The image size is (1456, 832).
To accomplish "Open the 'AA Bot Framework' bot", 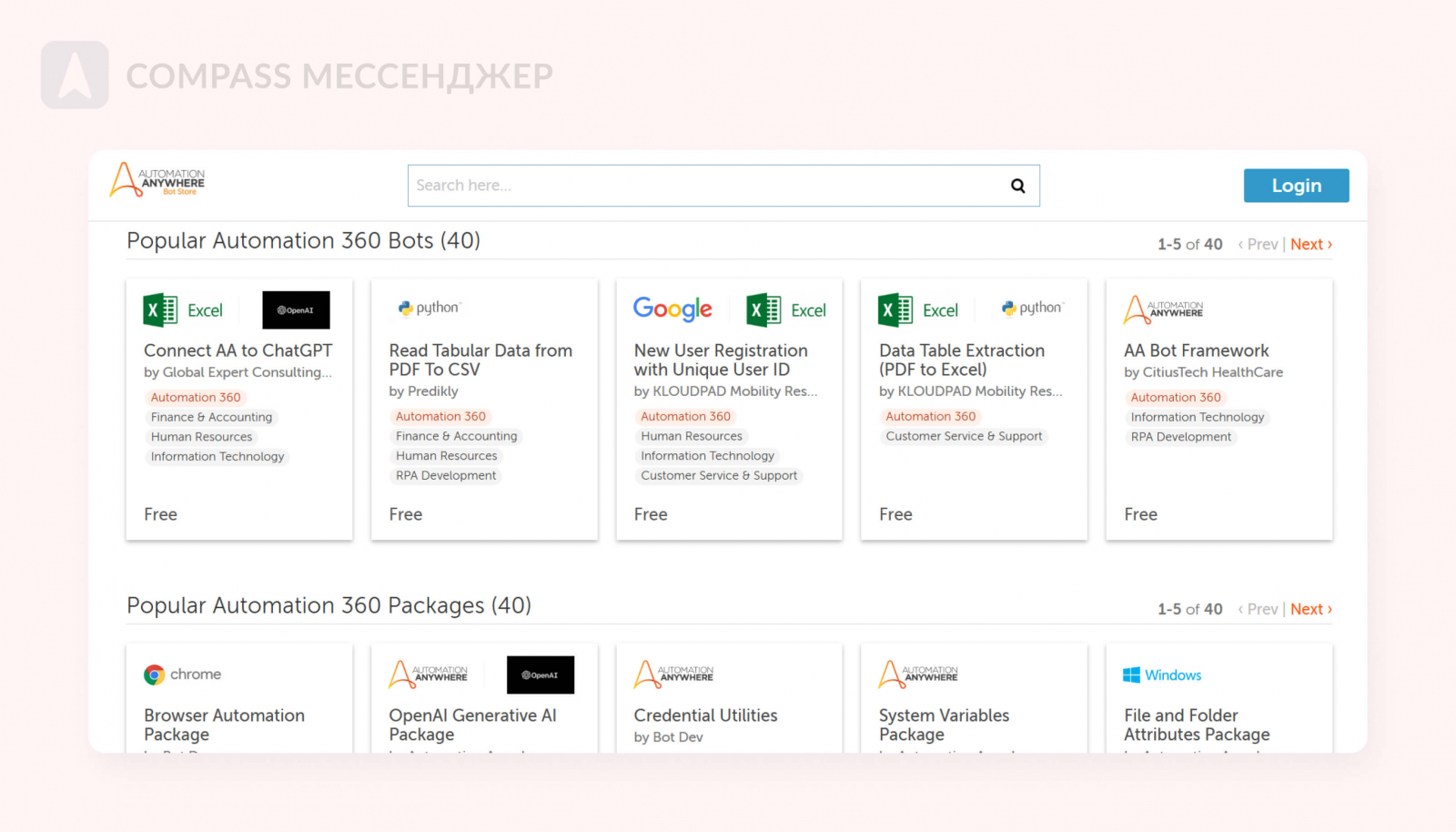I will pos(1196,350).
